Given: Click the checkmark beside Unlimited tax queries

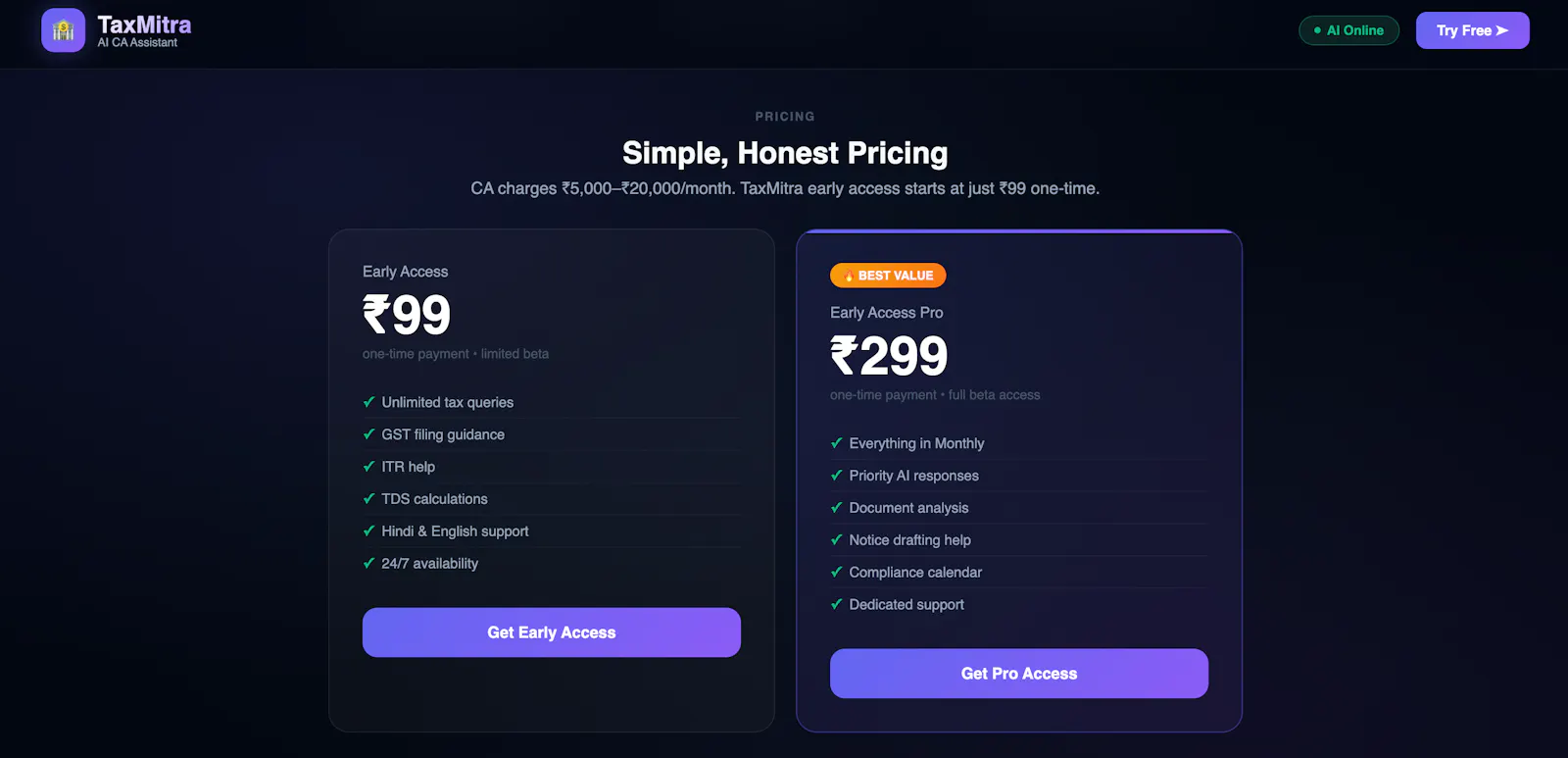Looking at the screenshot, I should [x=369, y=402].
